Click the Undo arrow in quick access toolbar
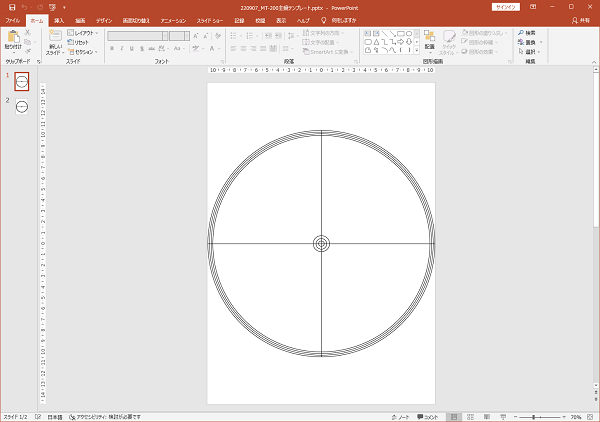Image resolution: width=600 pixels, height=422 pixels. pyautogui.click(x=24, y=7)
